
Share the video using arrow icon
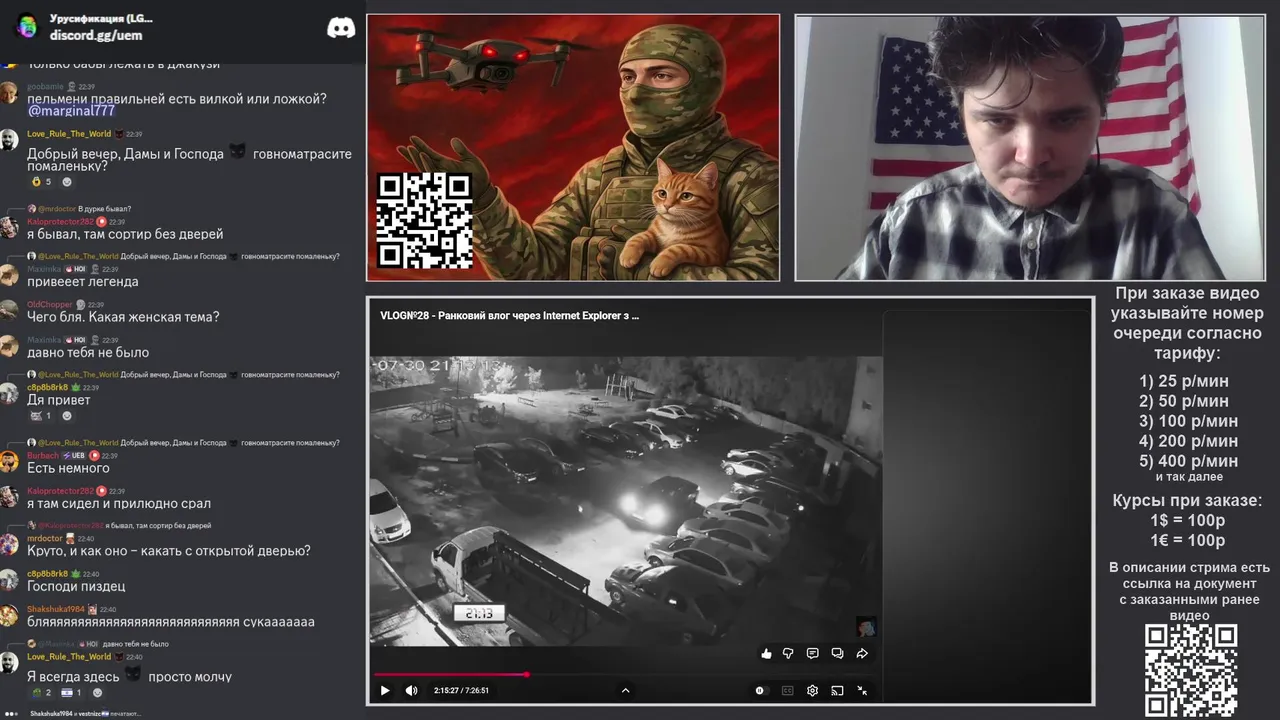(862, 653)
